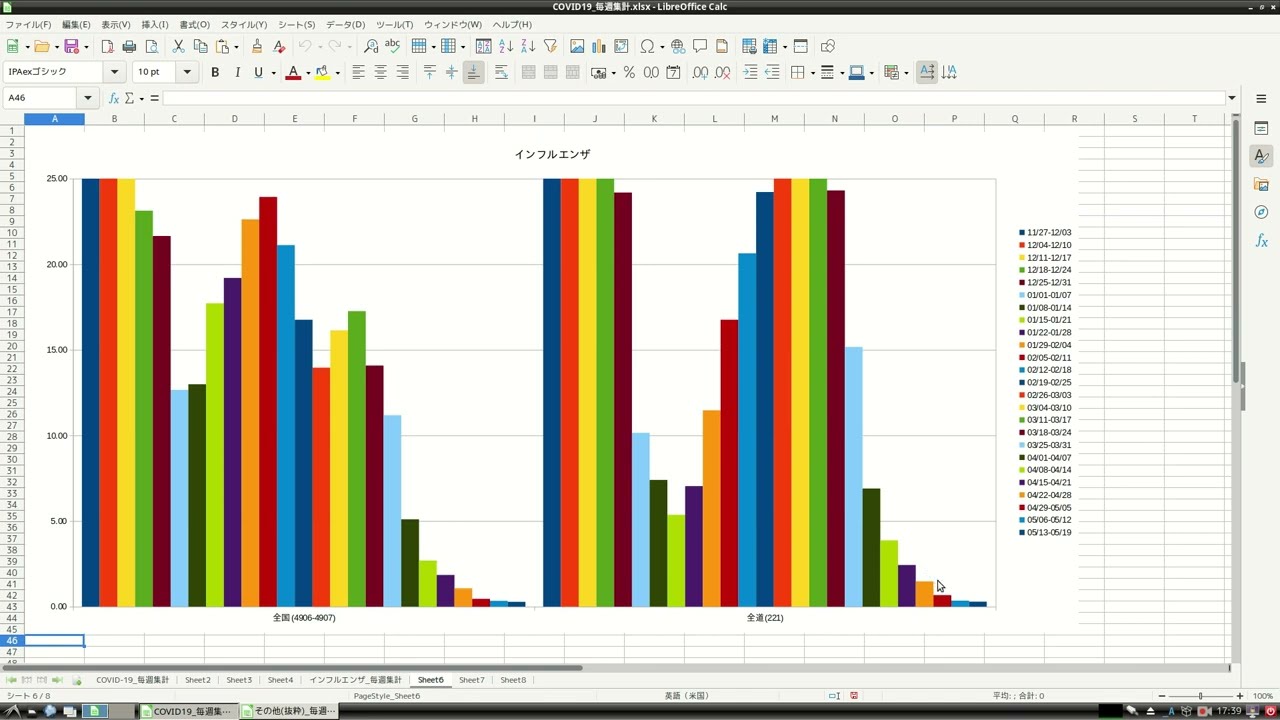Open the font name dropdown
The width and height of the screenshot is (1280, 720).
click(115, 72)
